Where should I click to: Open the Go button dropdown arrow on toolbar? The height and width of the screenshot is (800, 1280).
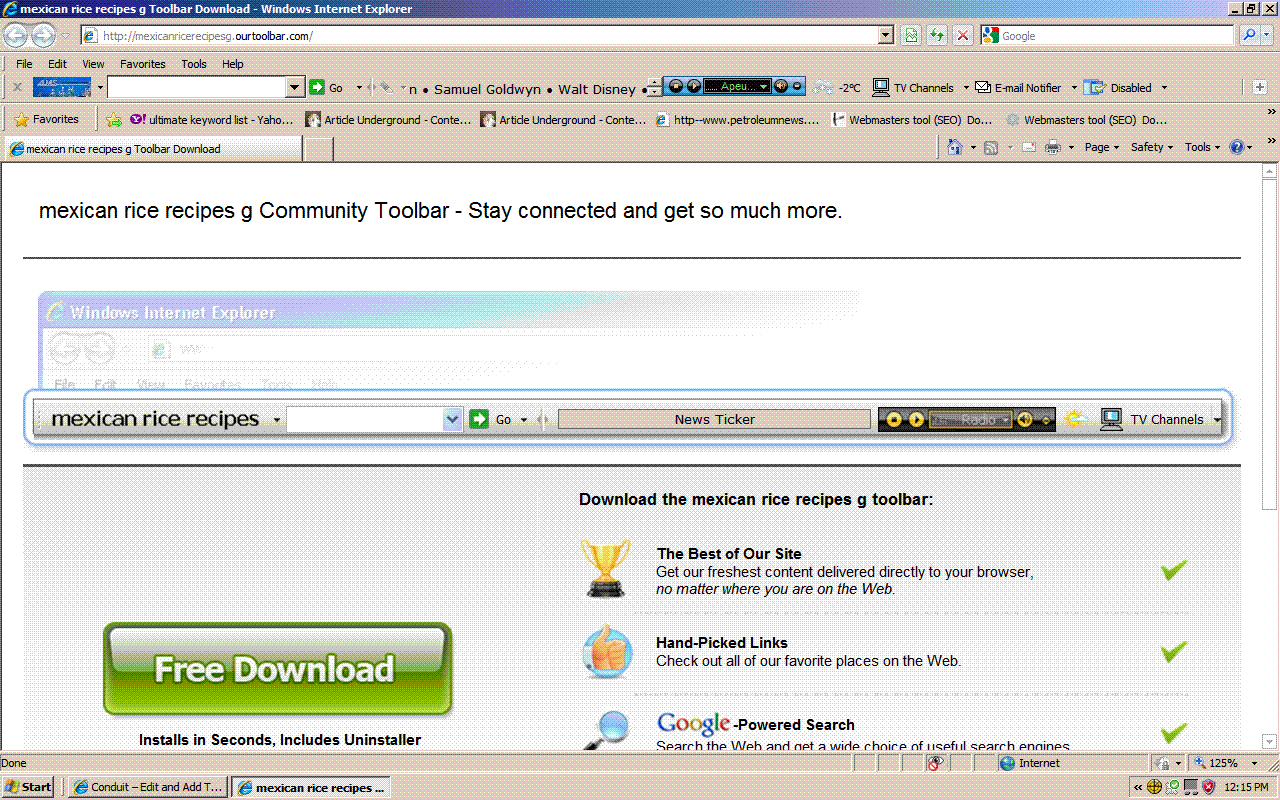point(359,88)
